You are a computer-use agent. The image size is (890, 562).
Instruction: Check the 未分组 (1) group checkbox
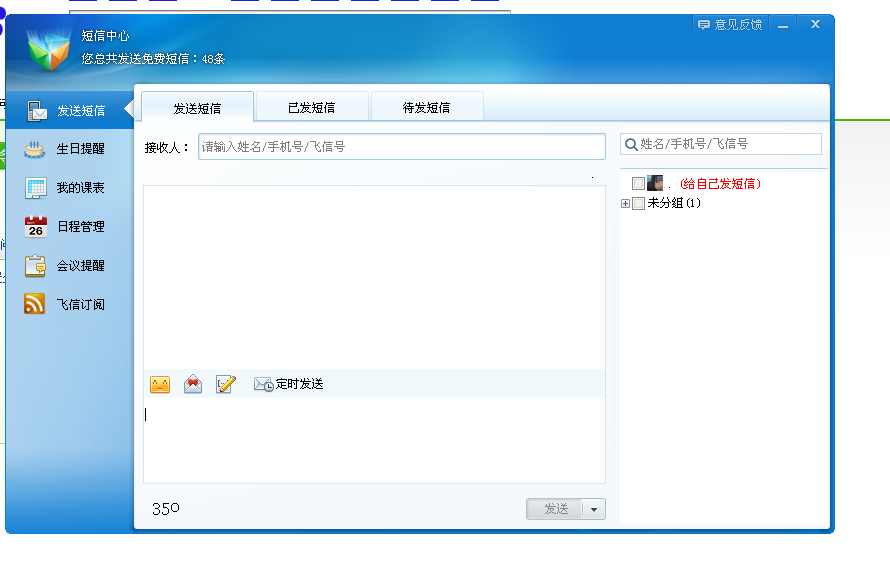[x=638, y=203]
